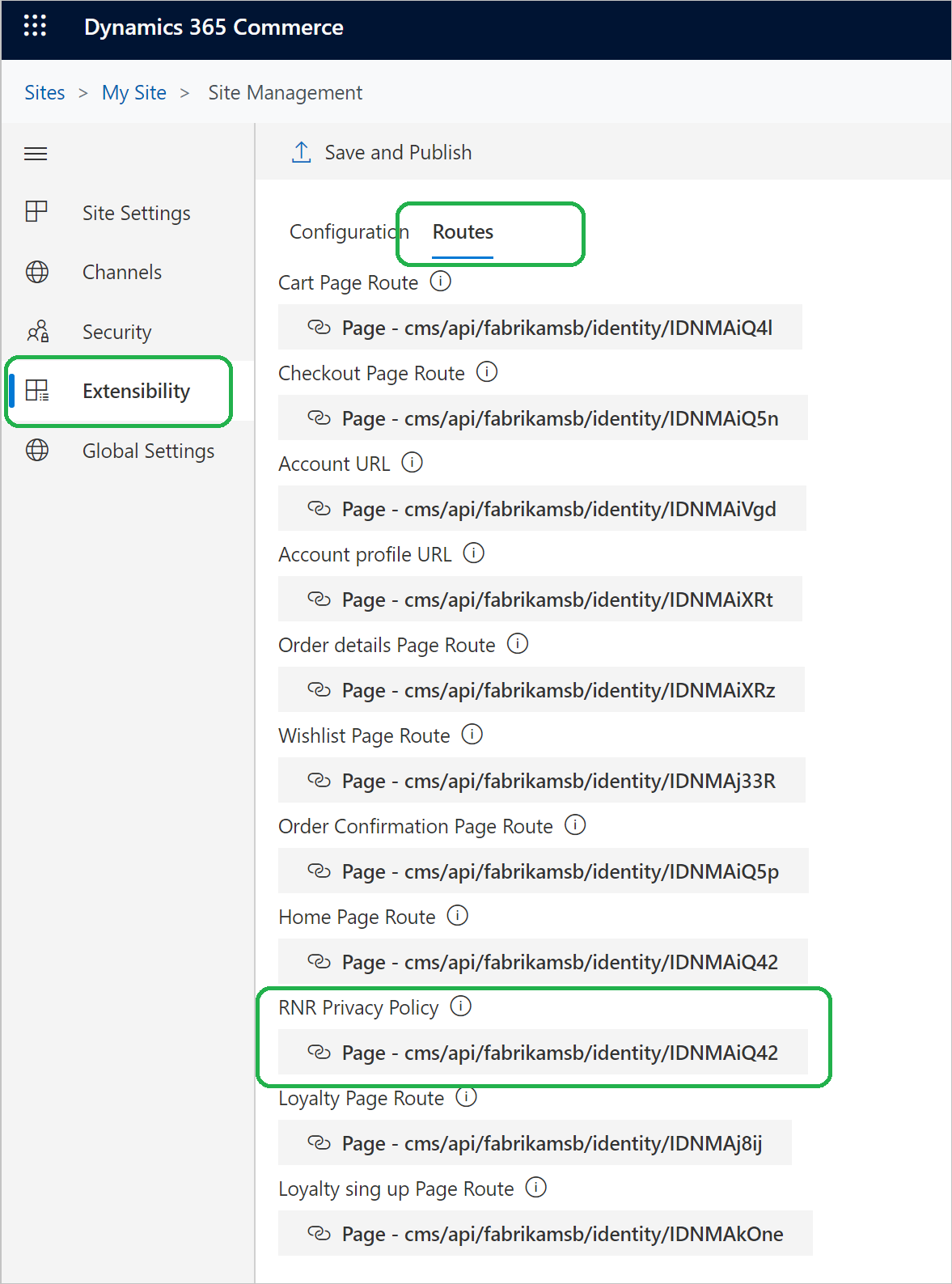This screenshot has height=1284, width=952.
Task: Collapse navigation with the hamburger icon
Action: click(36, 154)
